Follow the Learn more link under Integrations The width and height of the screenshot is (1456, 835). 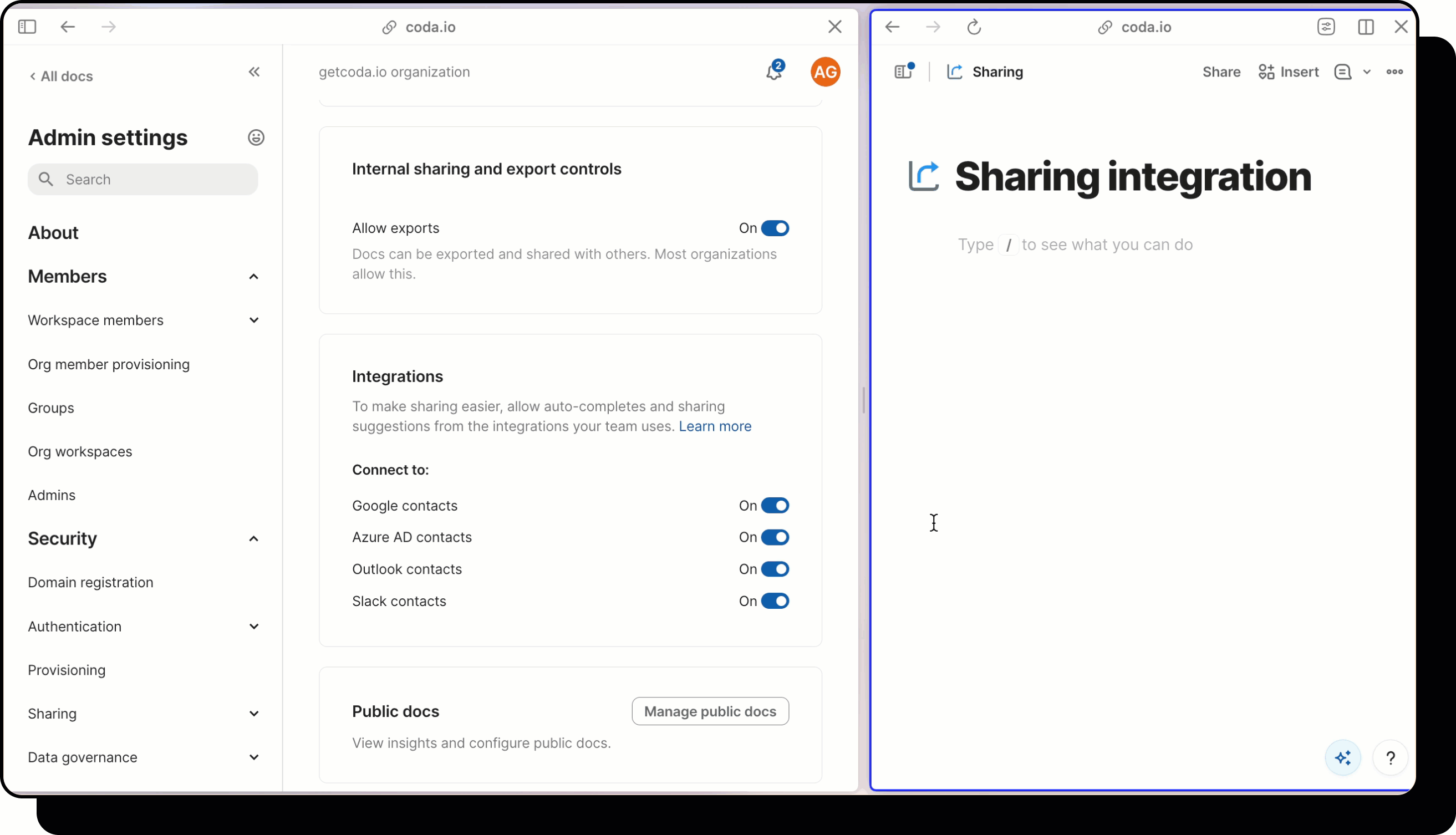pyautogui.click(x=715, y=426)
